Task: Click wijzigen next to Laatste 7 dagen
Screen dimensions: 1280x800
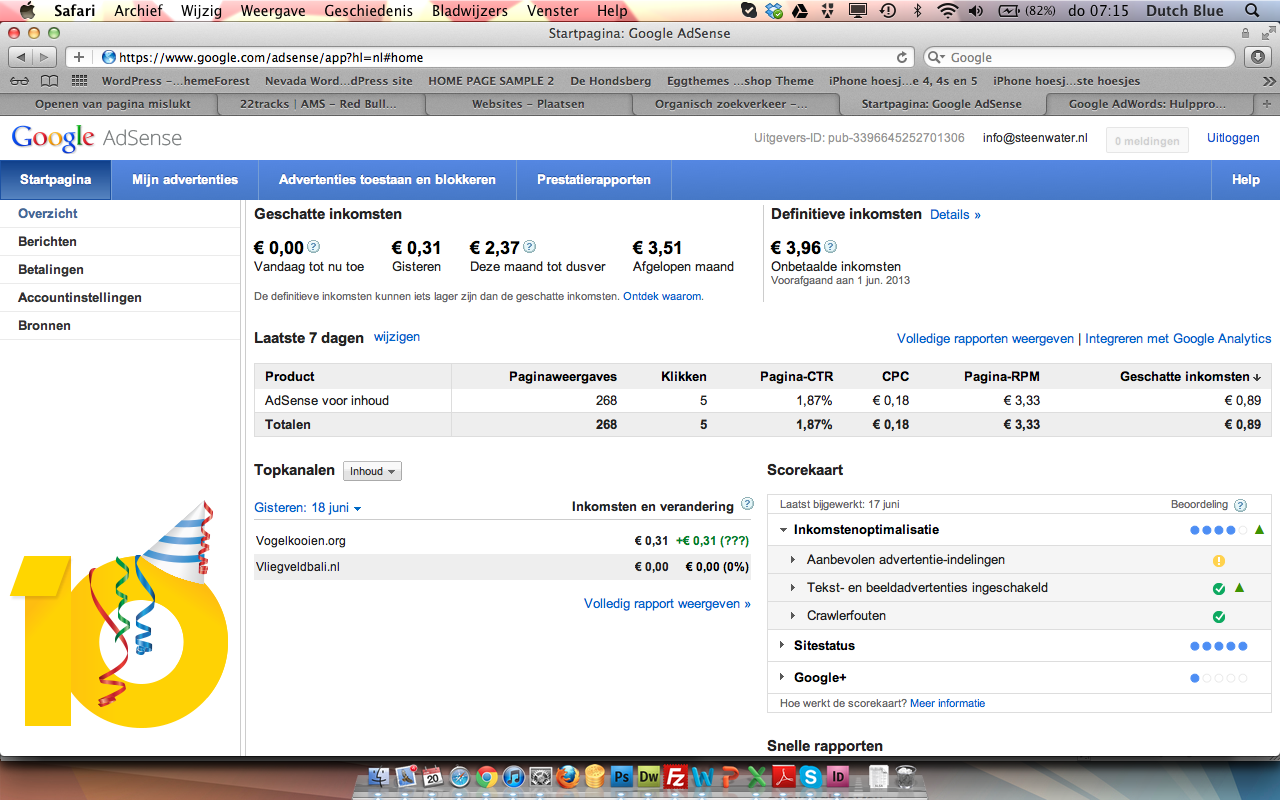Action: click(397, 337)
